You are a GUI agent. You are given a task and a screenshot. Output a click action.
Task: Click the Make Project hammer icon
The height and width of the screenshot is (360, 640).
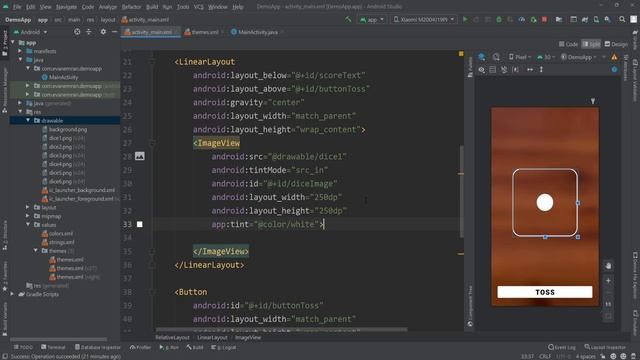point(348,19)
